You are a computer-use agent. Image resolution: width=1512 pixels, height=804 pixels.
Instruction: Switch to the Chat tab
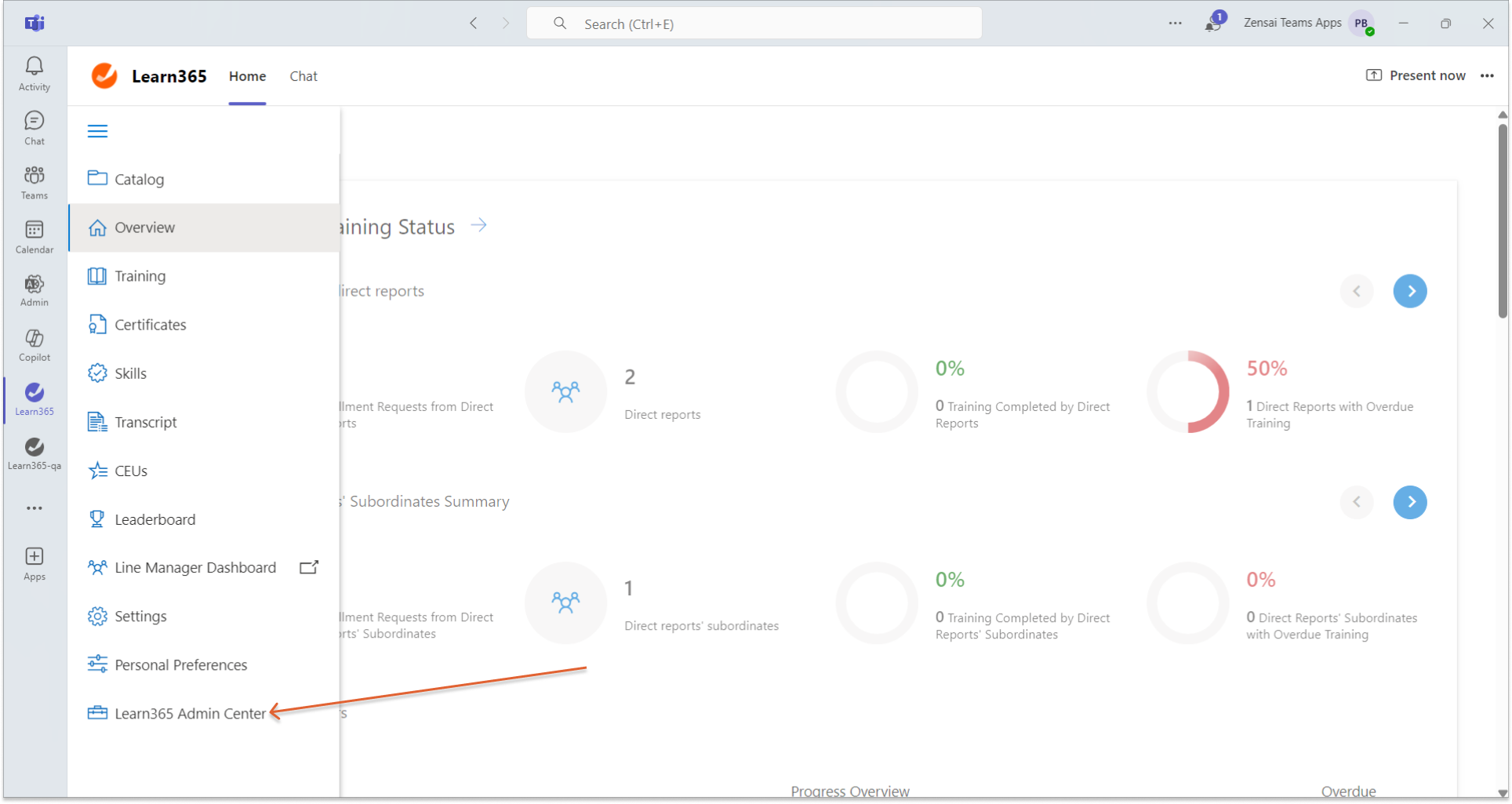pyautogui.click(x=303, y=76)
